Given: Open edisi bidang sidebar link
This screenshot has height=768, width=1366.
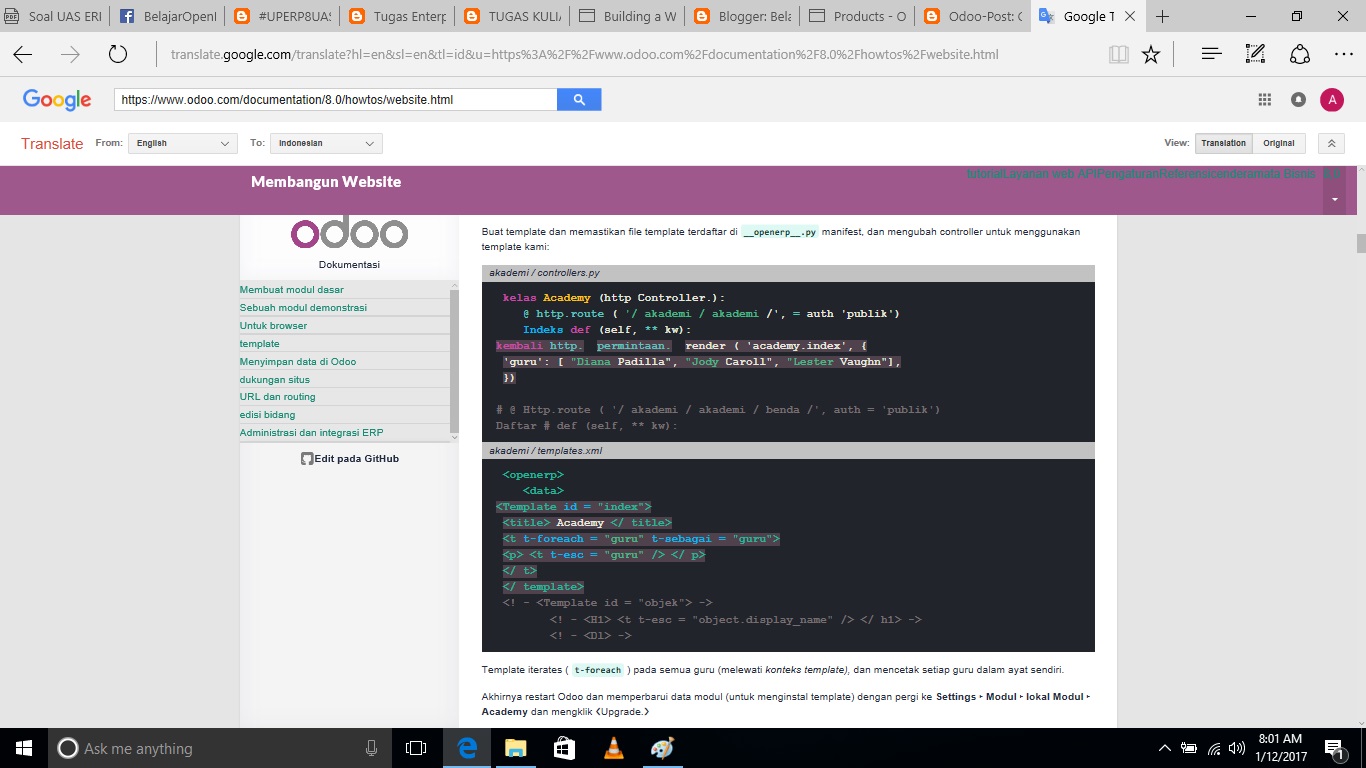Looking at the screenshot, I should (267, 414).
